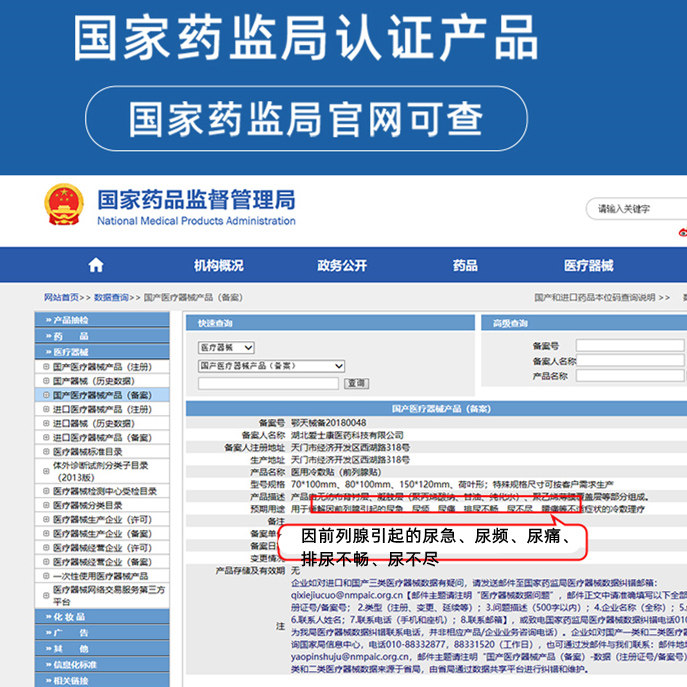Click the 高级查询 panel header

[584, 323]
